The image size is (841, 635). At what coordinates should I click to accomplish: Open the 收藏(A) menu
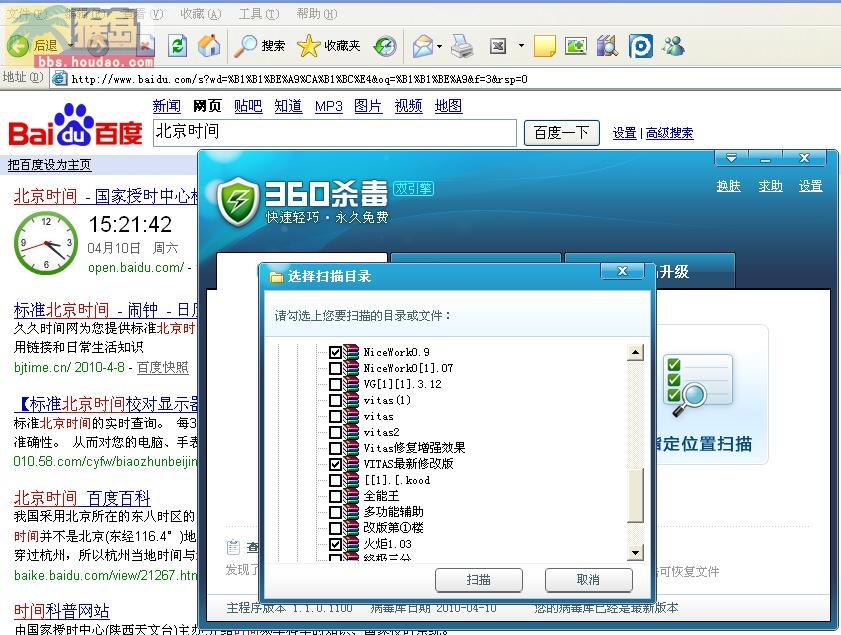(x=201, y=14)
